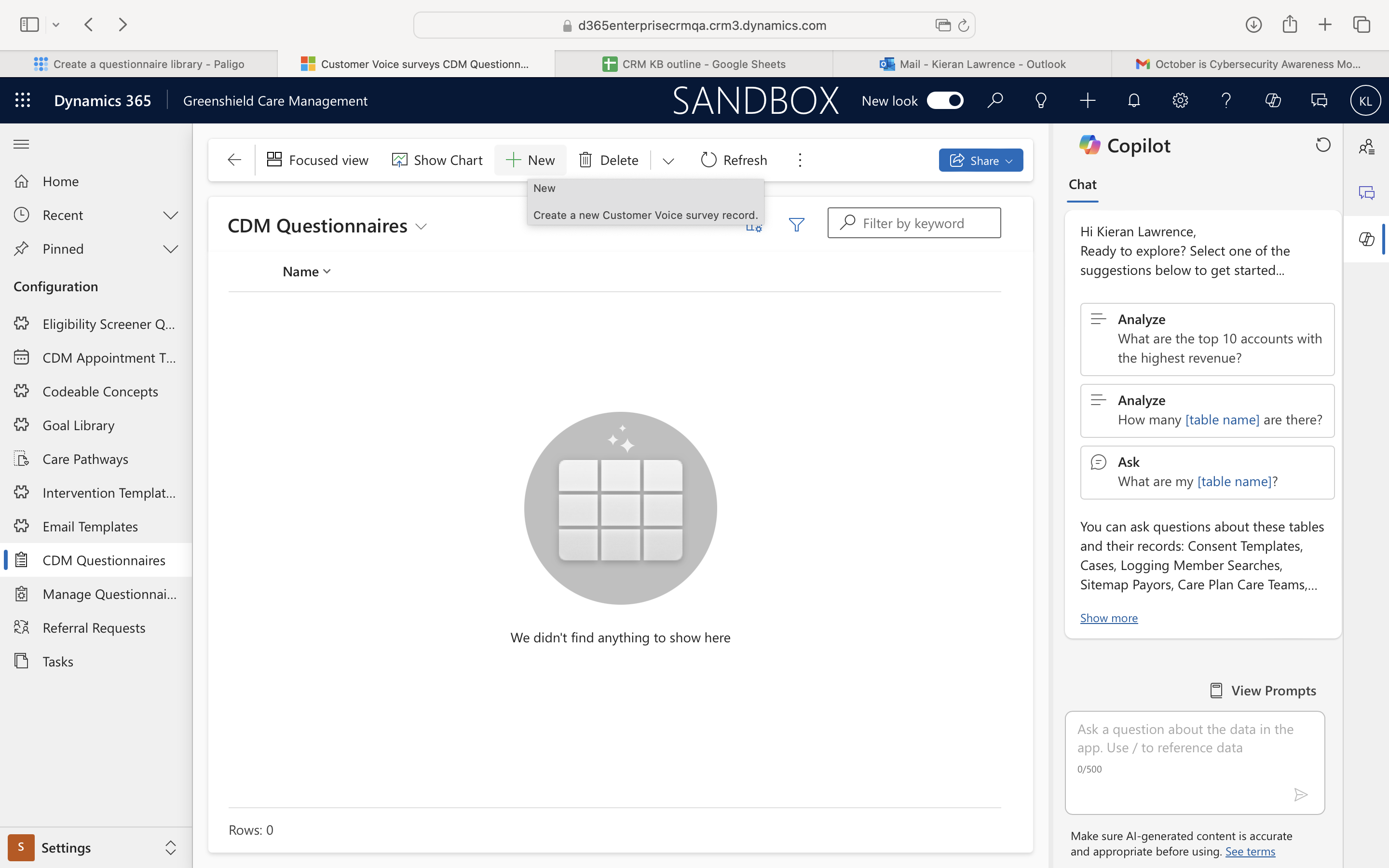Viewport: 1389px width, 868px height.
Task: Open Safari downloads icon
Action: (1253, 25)
